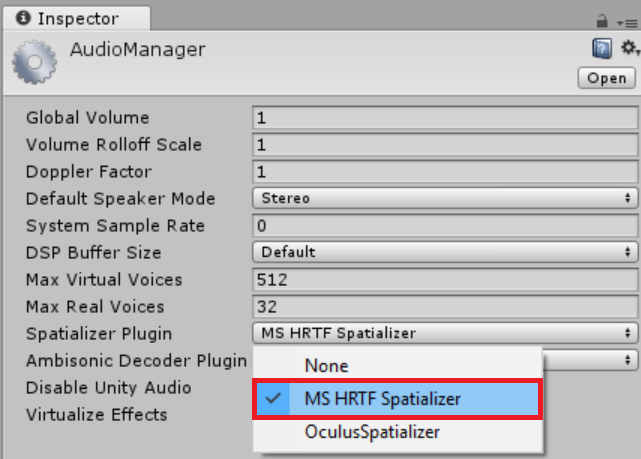The height and width of the screenshot is (459, 641).
Task: Choose MS HRTF Spatializer option
Action: coord(382,399)
